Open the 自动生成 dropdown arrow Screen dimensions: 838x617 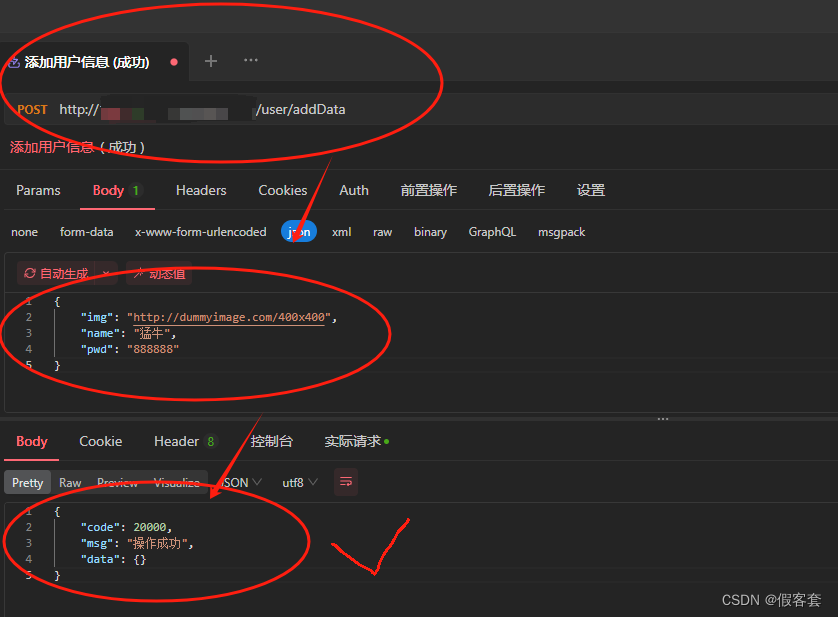tap(106, 272)
